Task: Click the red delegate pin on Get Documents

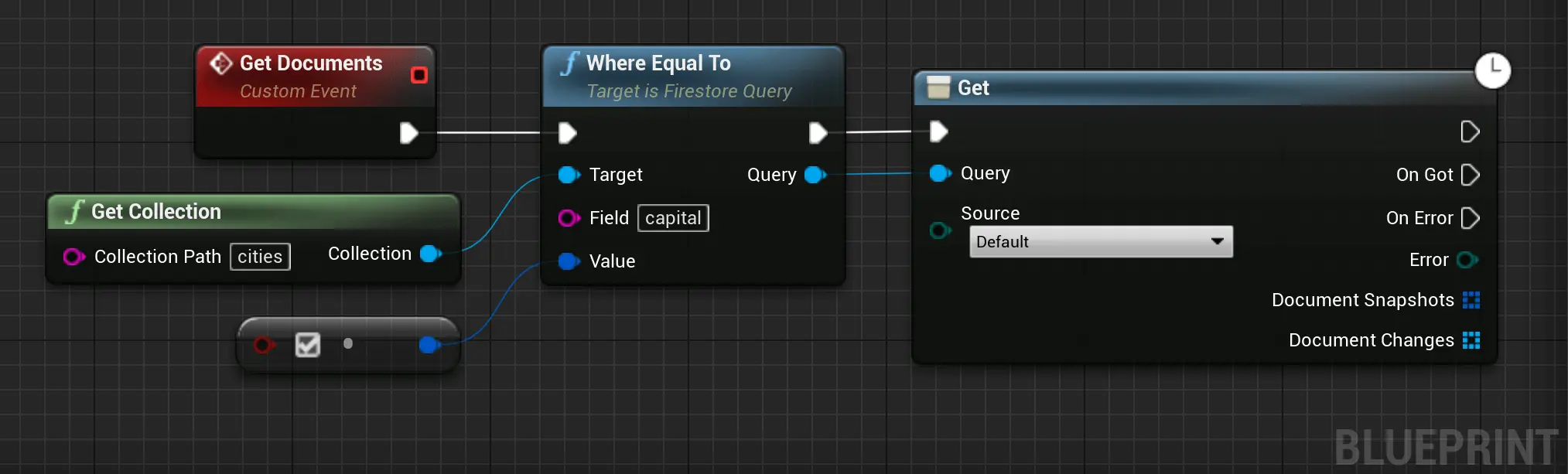Action: click(x=418, y=75)
